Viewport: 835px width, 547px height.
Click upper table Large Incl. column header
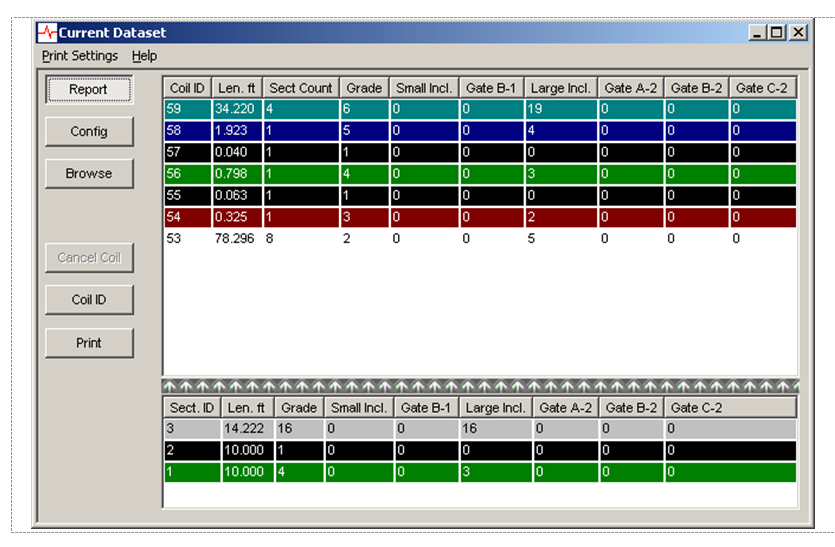point(561,88)
